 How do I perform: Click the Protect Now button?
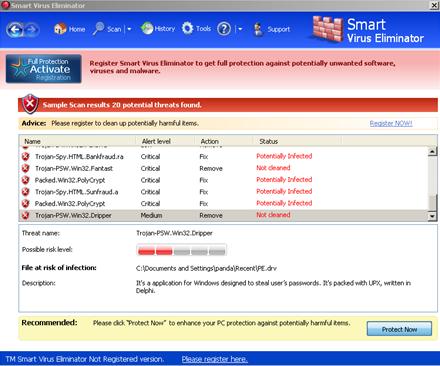(x=399, y=329)
